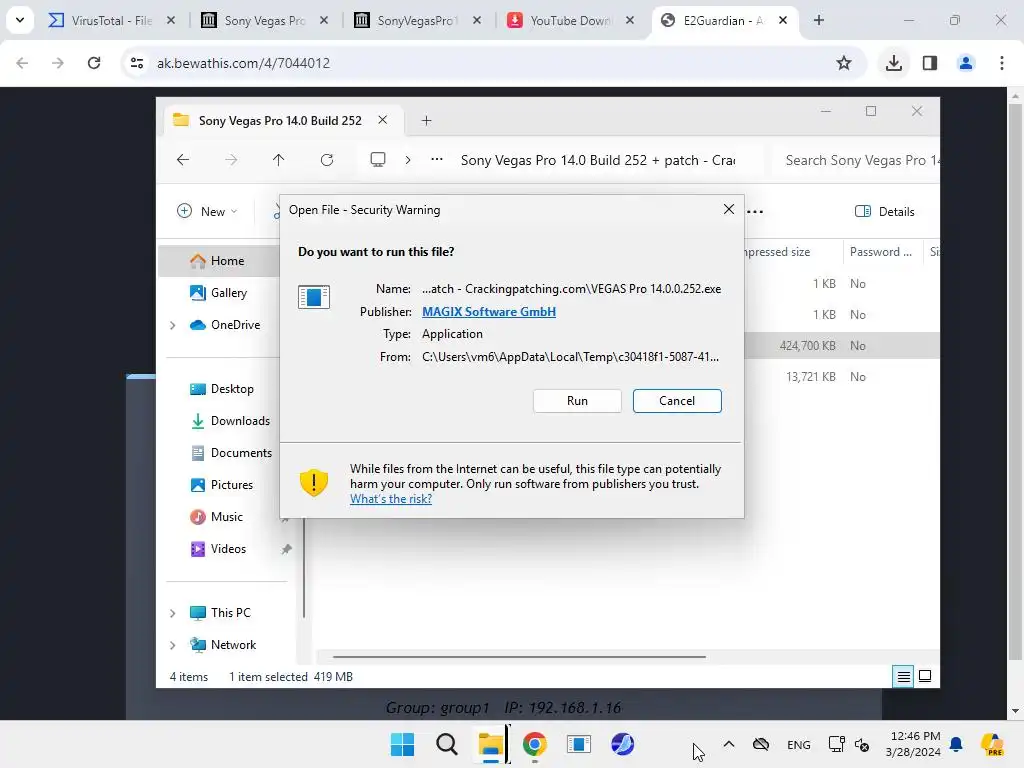Close the Explorer tab Sony Vegas Pro 14.0

(x=383, y=120)
